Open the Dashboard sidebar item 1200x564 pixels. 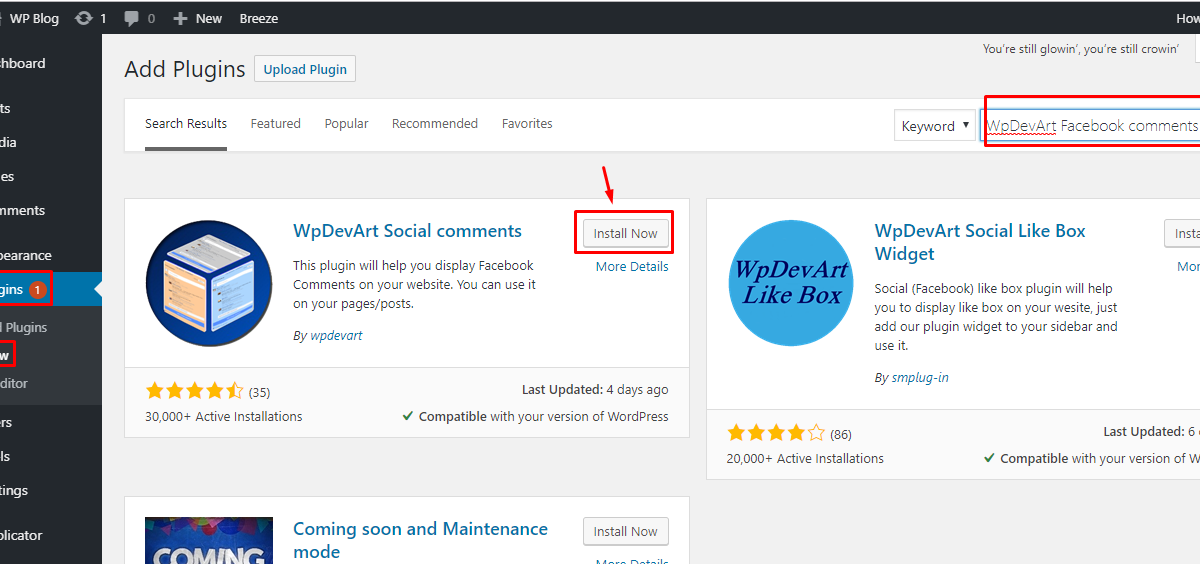coord(23,63)
